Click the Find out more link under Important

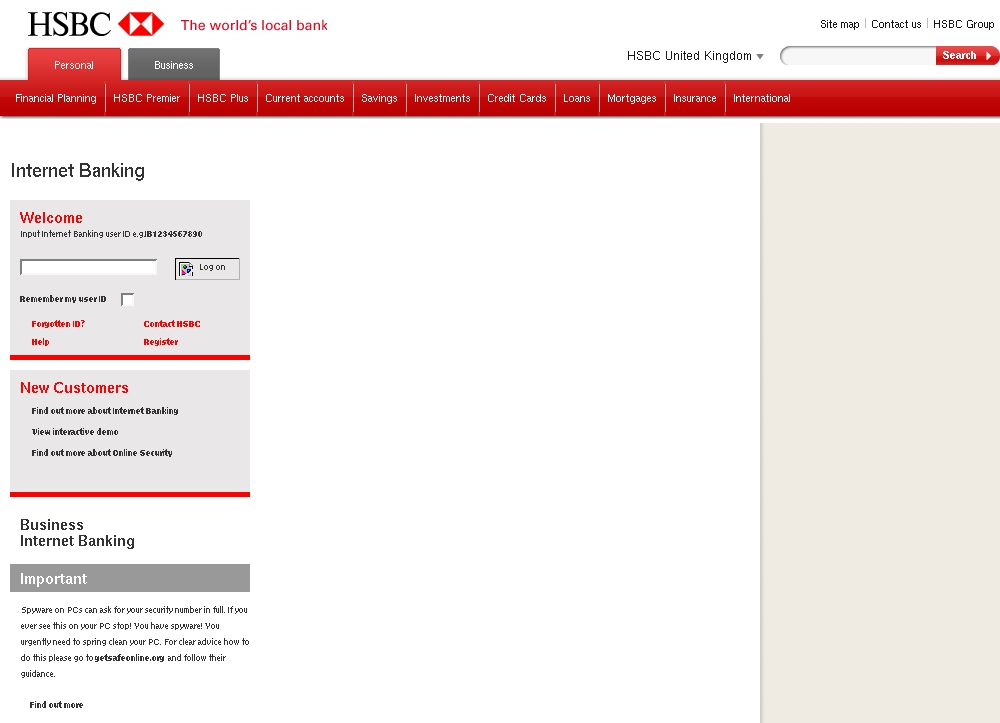point(56,705)
